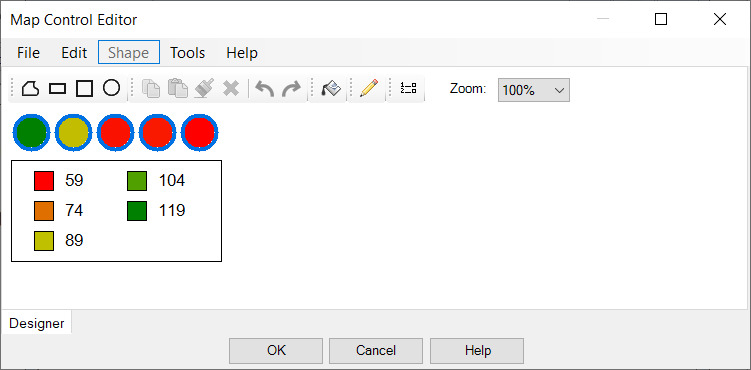This screenshot has width=751, height=370.
Task: Switch to the Designer tab
Action: [36, 323]
